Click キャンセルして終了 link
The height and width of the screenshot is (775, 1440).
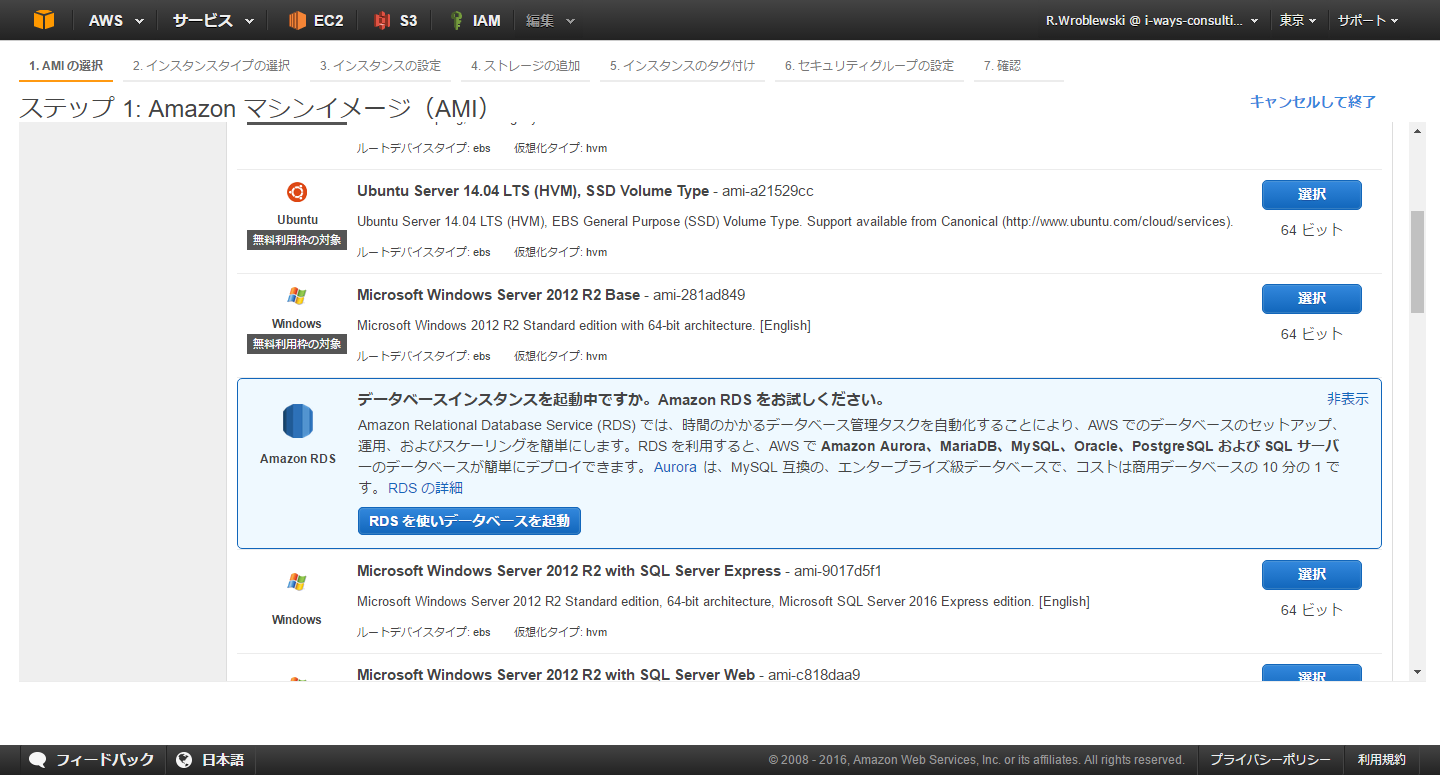(1313, 102)
